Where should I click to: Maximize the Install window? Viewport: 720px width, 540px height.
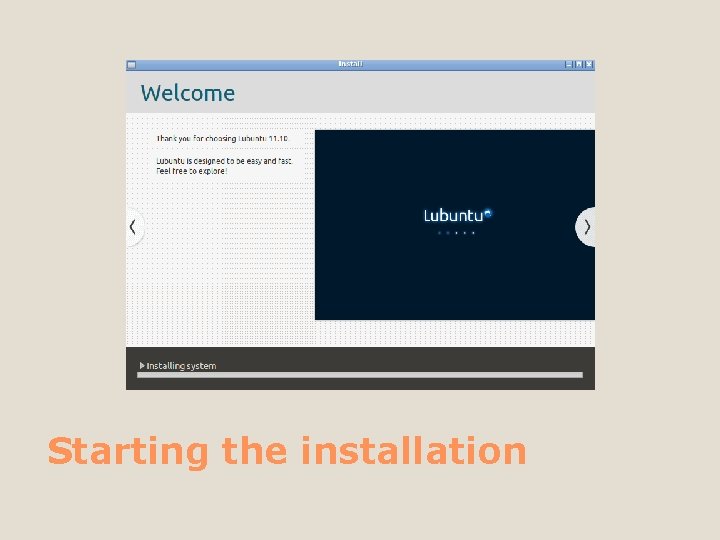coord(579,65)
